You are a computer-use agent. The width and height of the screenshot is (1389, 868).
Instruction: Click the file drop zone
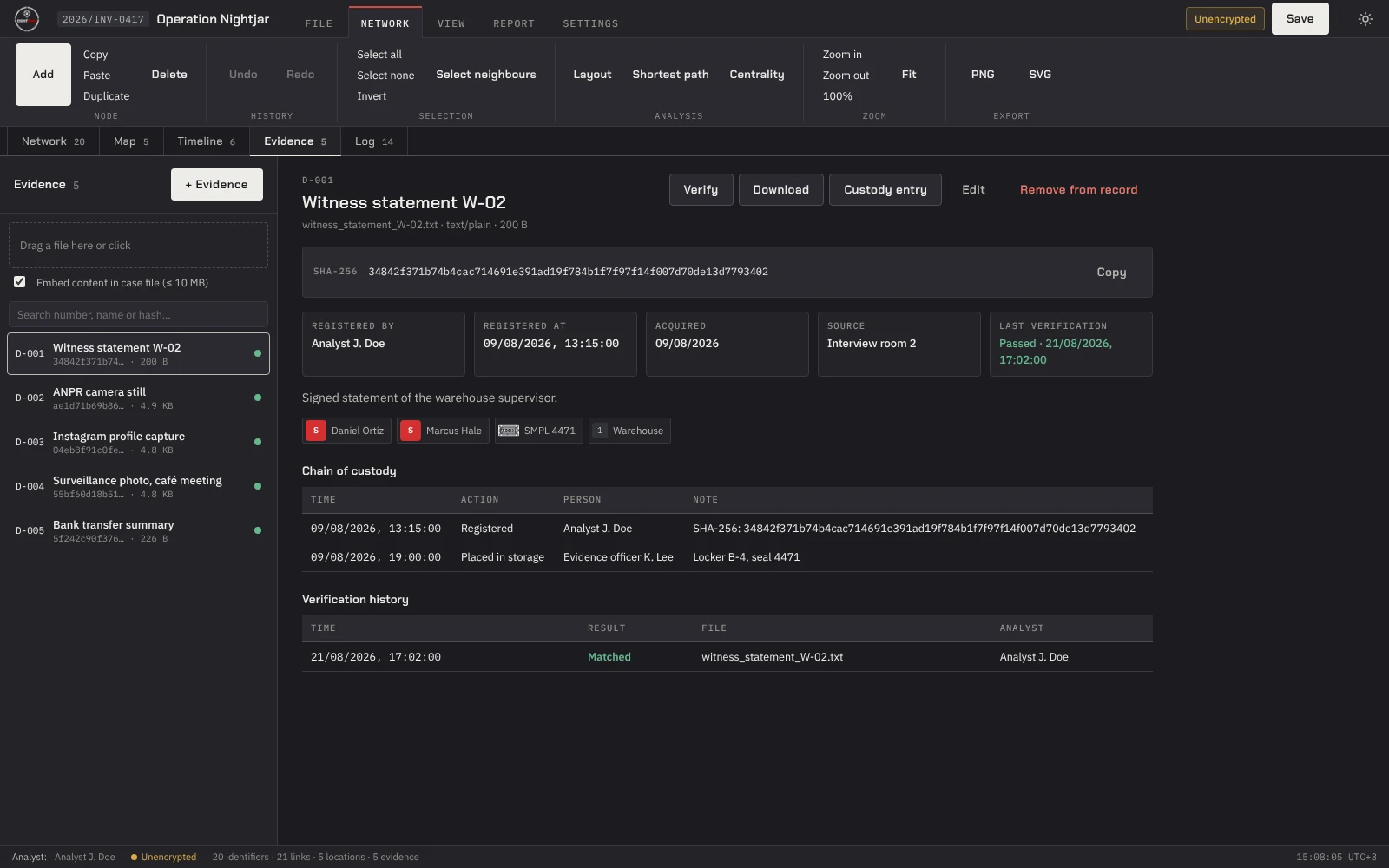pyautogui.click(x=138, y=246)
